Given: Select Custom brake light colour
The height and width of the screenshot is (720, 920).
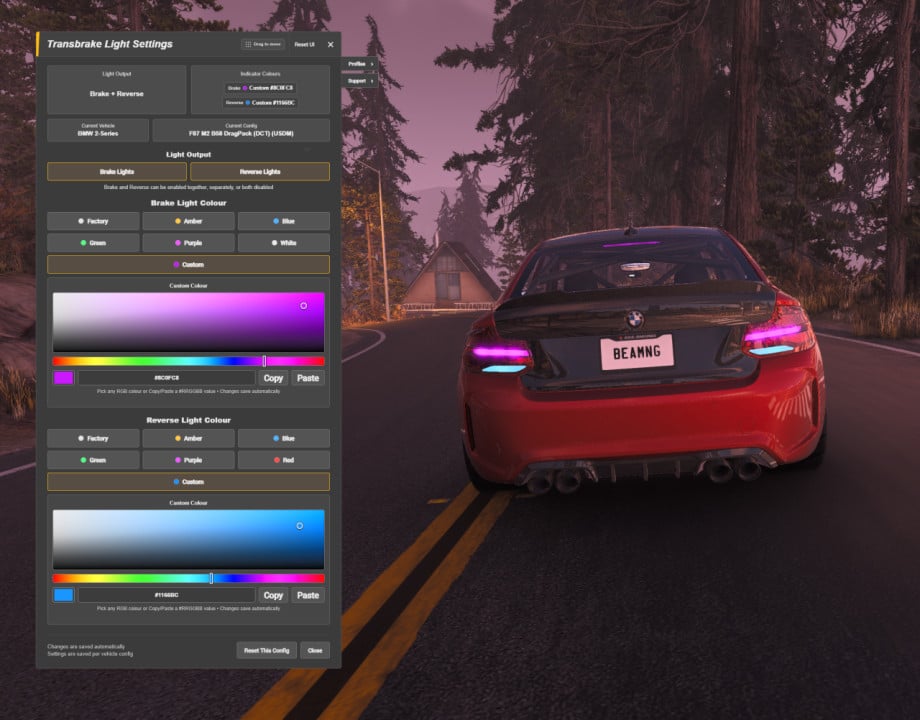Looking at the screenshot, I should click(188, 265).
